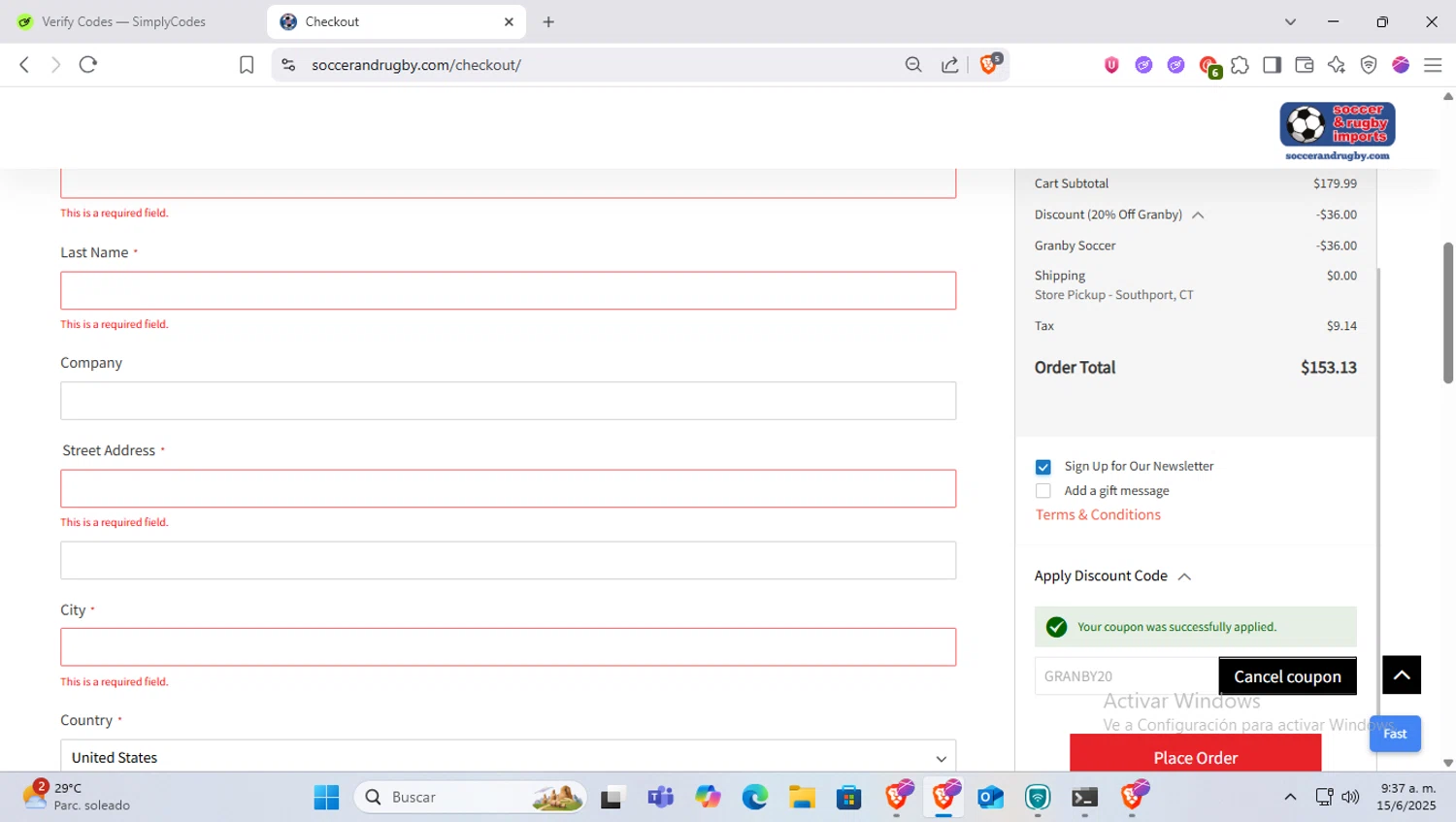
Task: View site information icon in address bar
Action: click(x=288, y=65)
